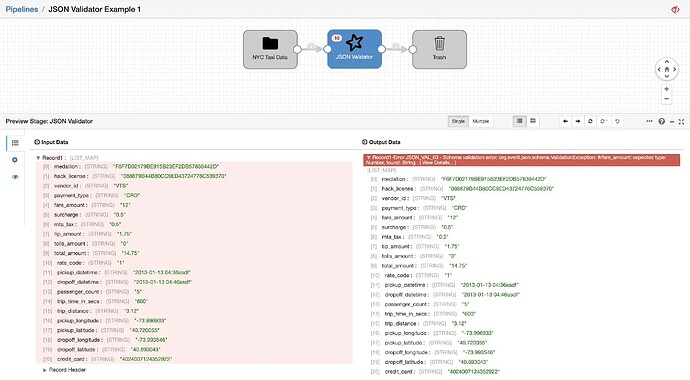Click the input fare_amount value "12"

point(125,205)
